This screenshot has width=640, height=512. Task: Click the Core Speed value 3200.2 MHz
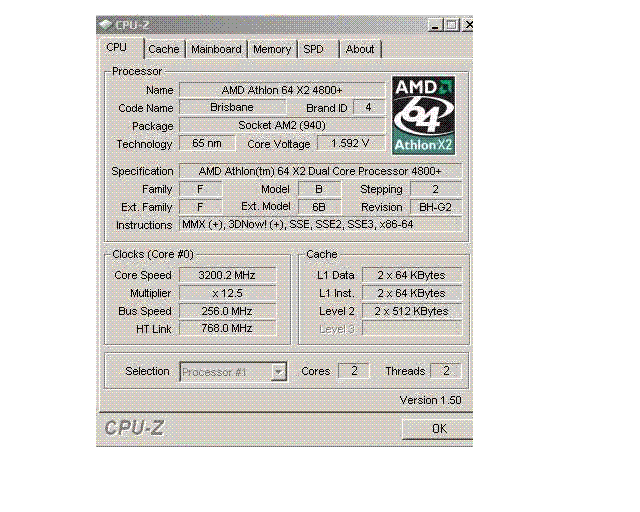(x=227, y=275)
